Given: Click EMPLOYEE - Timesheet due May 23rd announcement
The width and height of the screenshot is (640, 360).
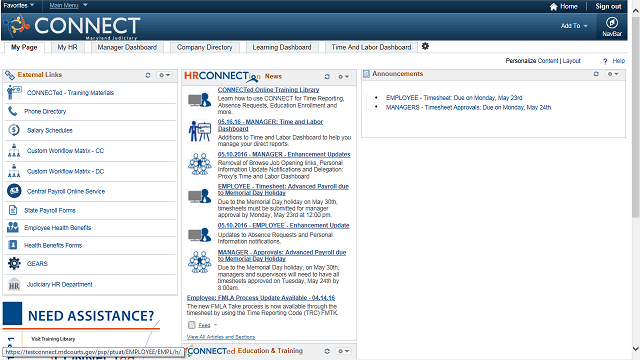Looking at the screenshot, I should coord(454,98).
